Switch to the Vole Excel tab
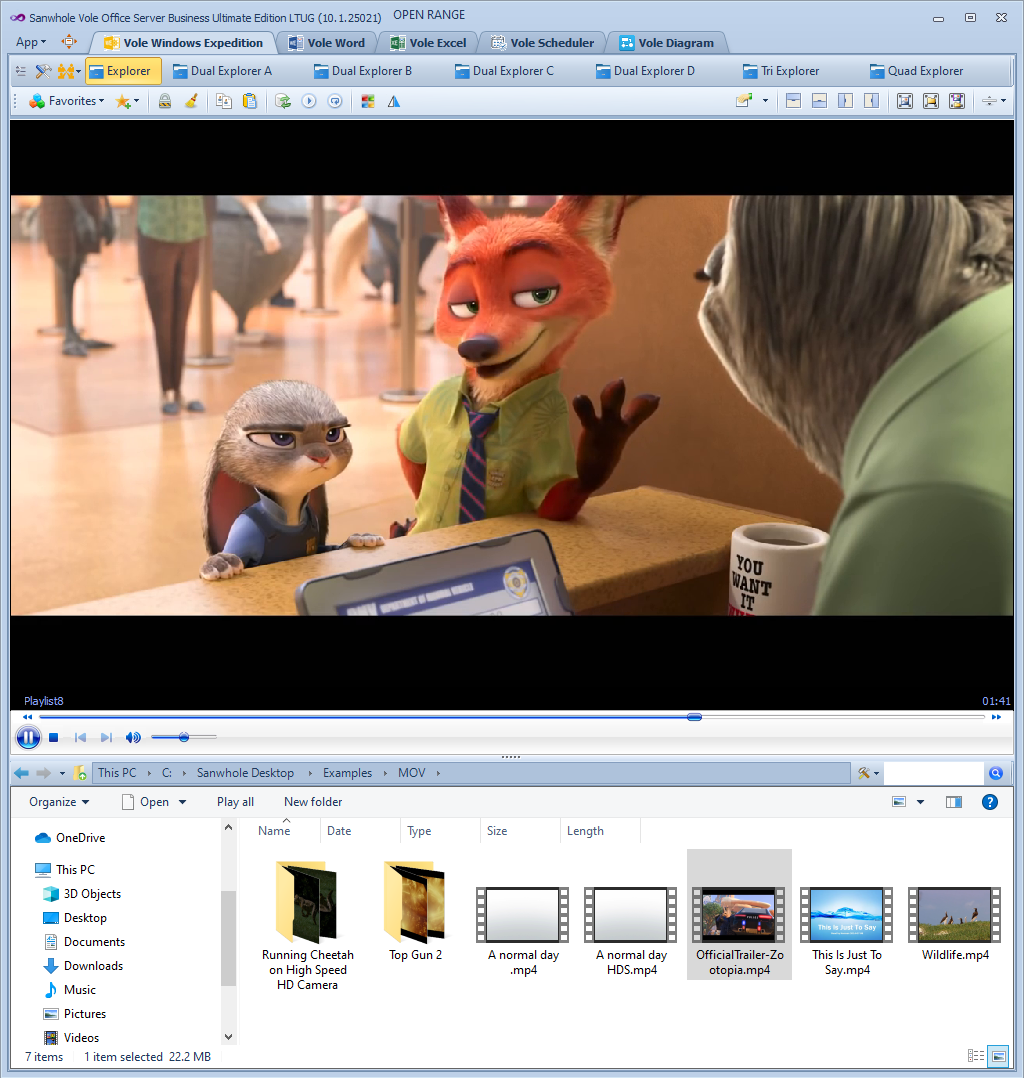 (428, 43)
